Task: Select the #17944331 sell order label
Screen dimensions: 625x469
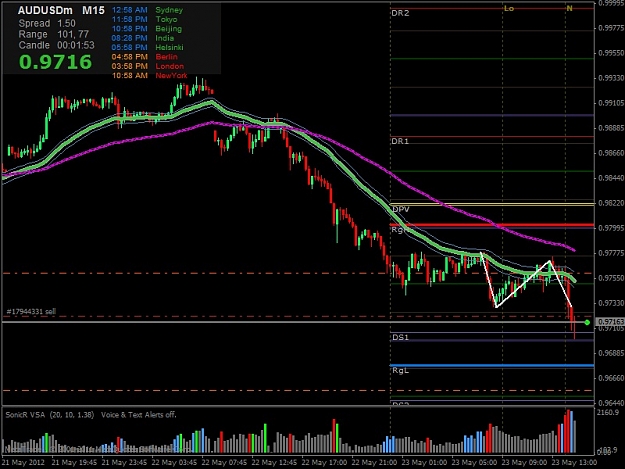Action: click(x=31, y=312)
